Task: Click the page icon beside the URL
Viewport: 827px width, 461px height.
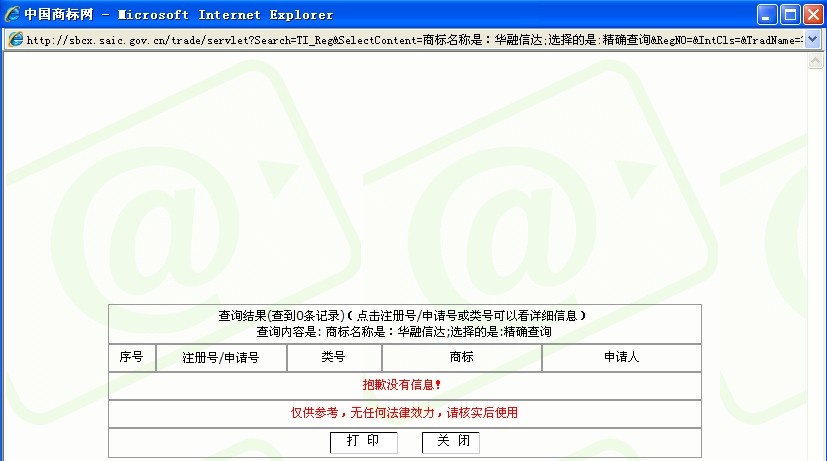Action: click(15, 40)
